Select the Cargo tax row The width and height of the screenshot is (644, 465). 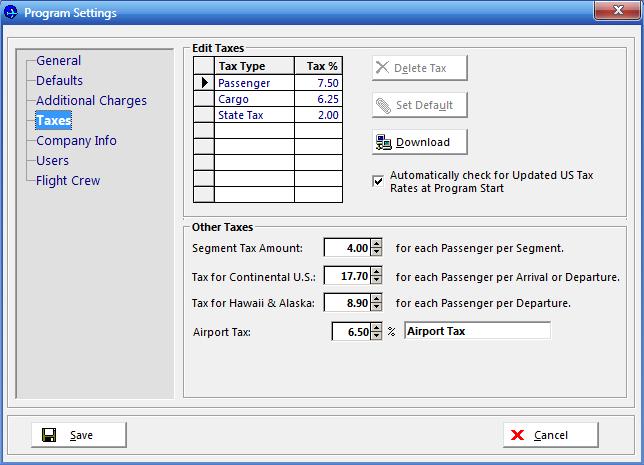[x=254, y=100]
